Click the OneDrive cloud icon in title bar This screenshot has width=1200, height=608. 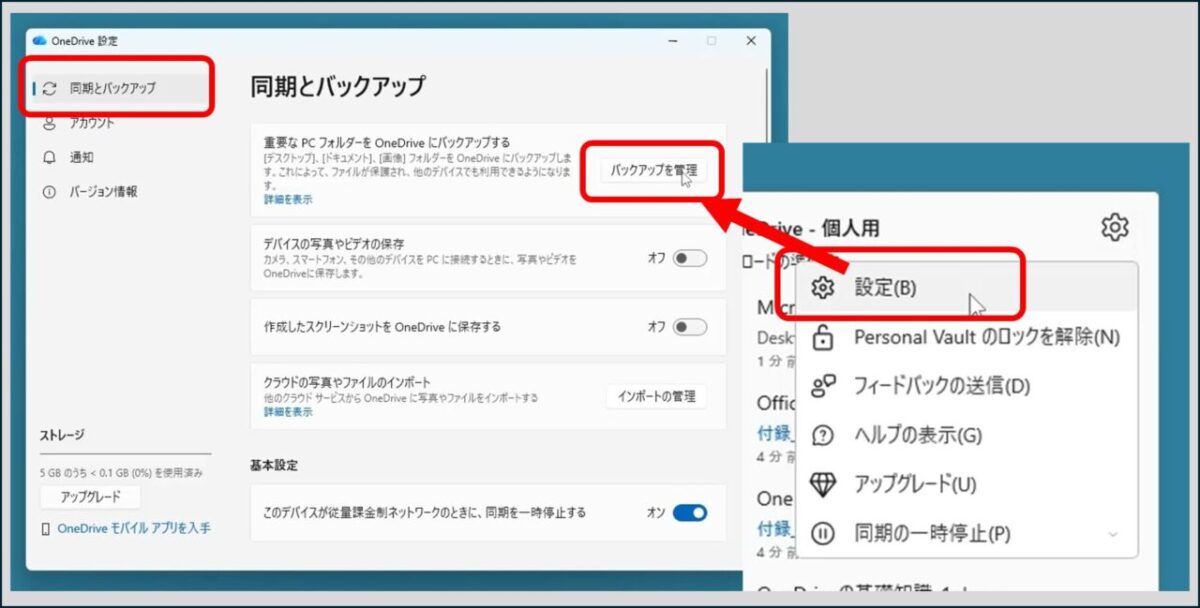pyautogui.click(x=38, y=41)
